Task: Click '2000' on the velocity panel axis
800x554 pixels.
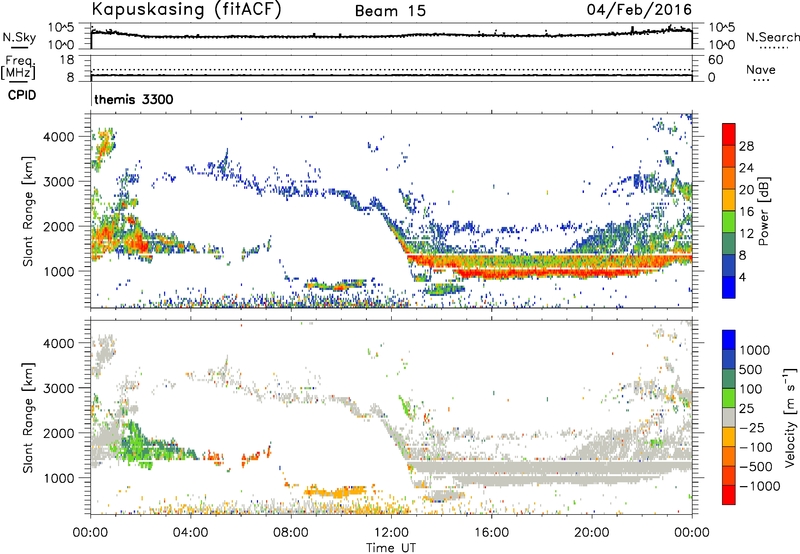Action: [59, 433]
